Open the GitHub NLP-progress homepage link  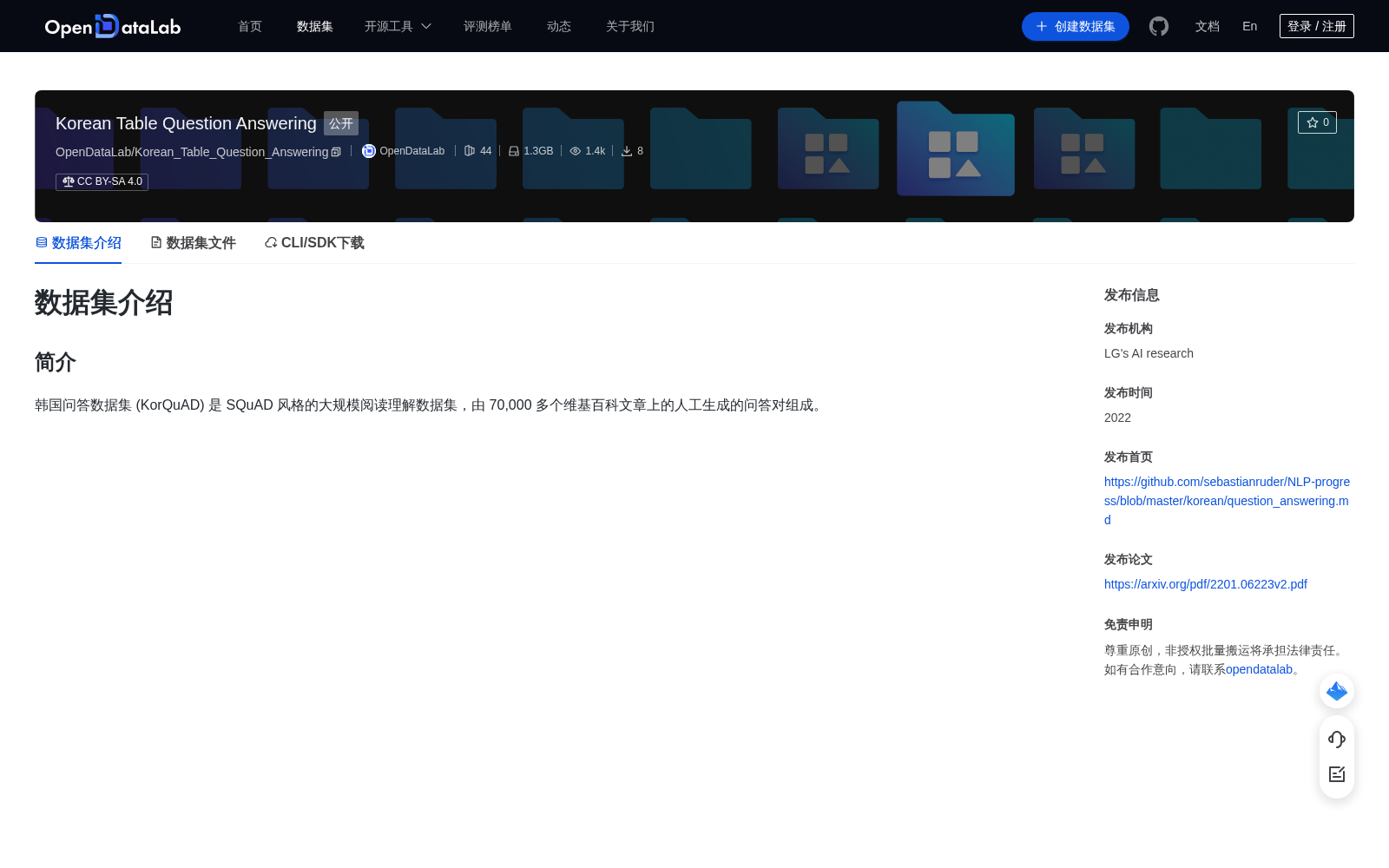tap(1228, 501)
